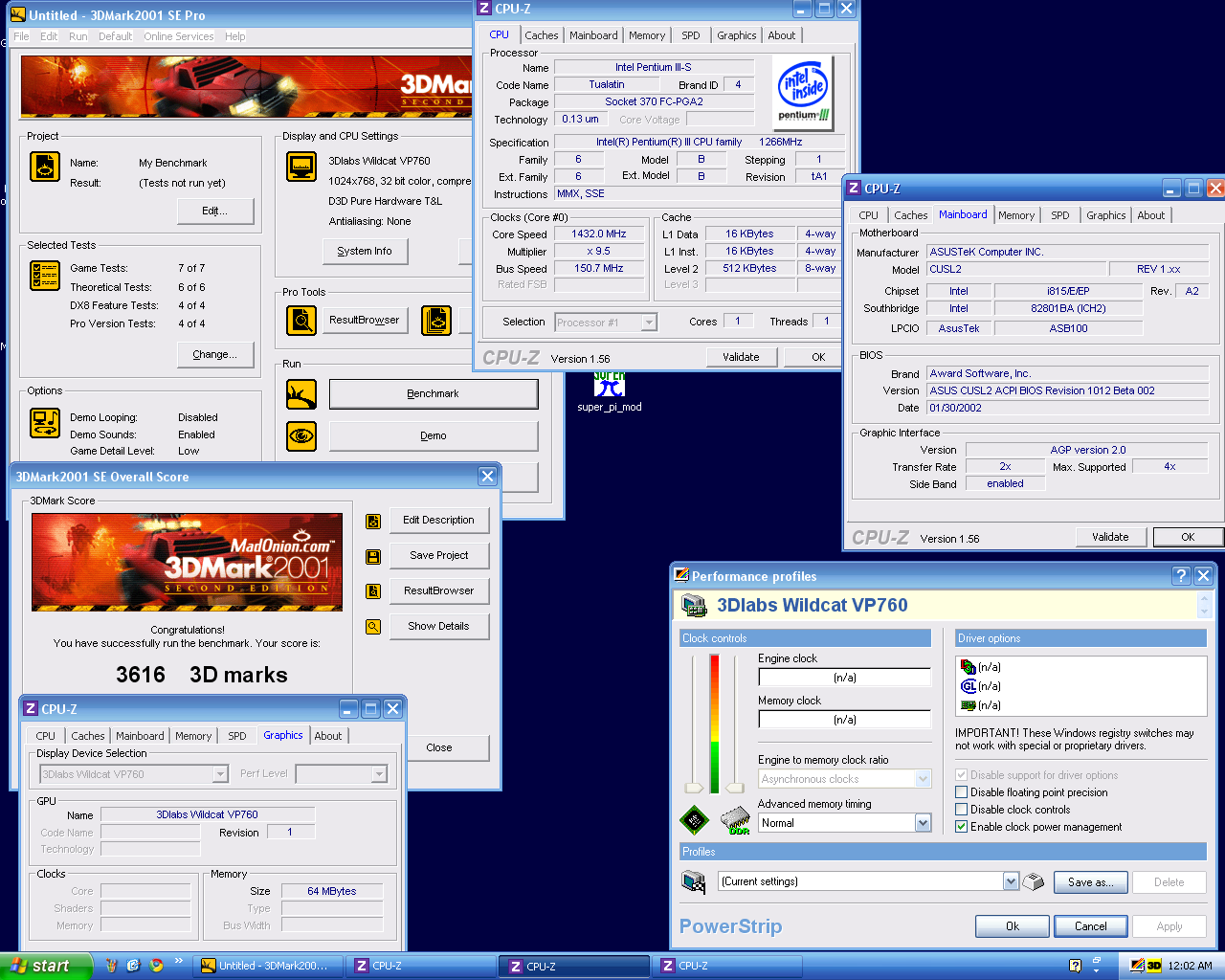Open the Help menu in 3DMark2001

click(235, 36)
